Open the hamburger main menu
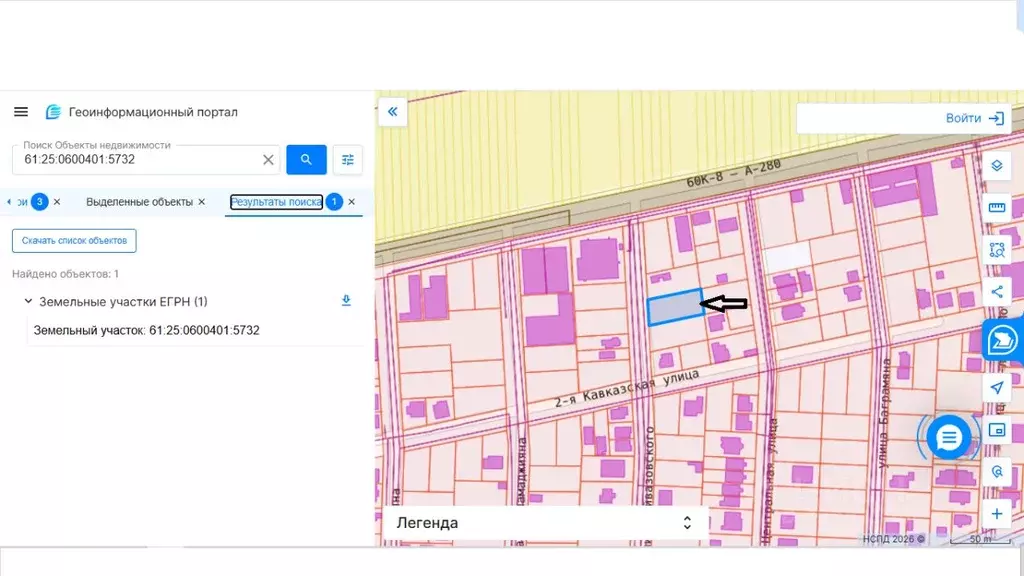This screenshot has width=1024, height=576. 21,112
